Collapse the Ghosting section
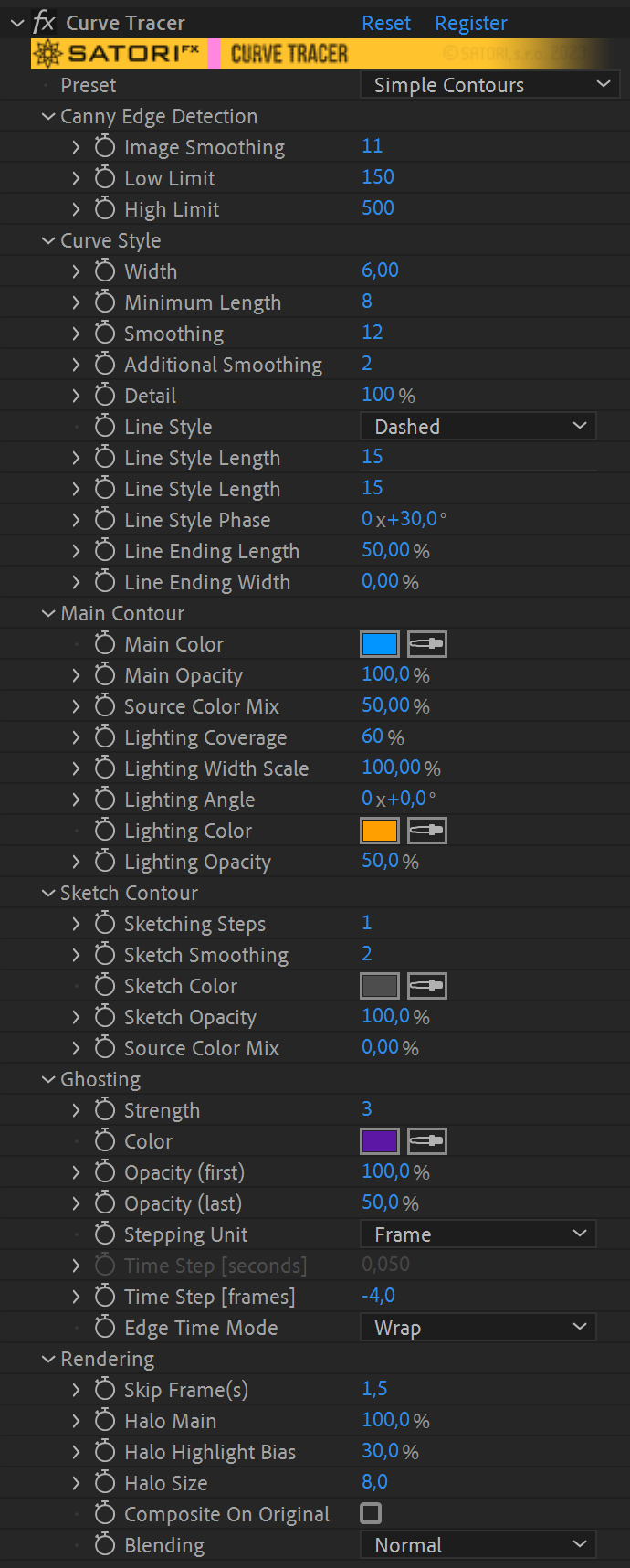Screen dimensions: 630x1568 48,1080
